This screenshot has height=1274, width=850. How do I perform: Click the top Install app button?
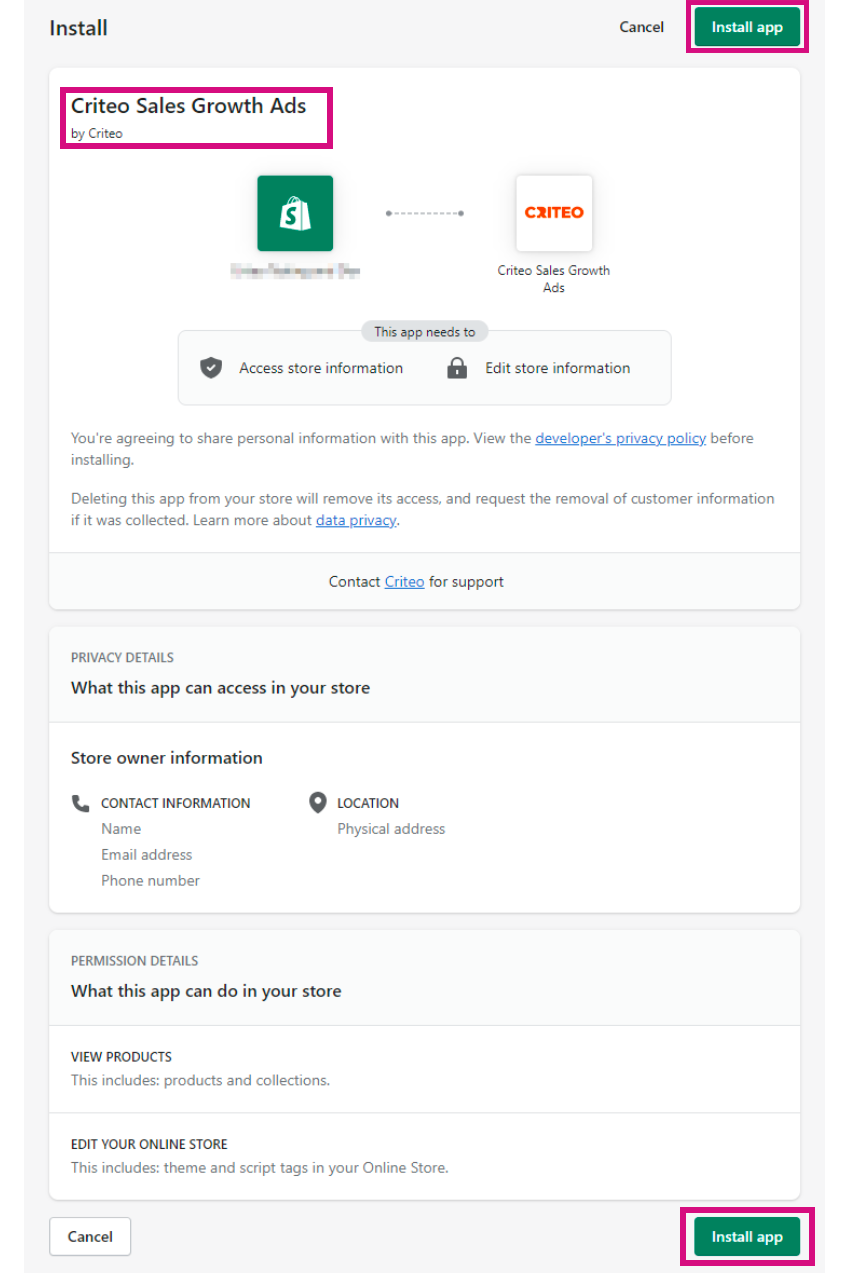click(747, 27)
